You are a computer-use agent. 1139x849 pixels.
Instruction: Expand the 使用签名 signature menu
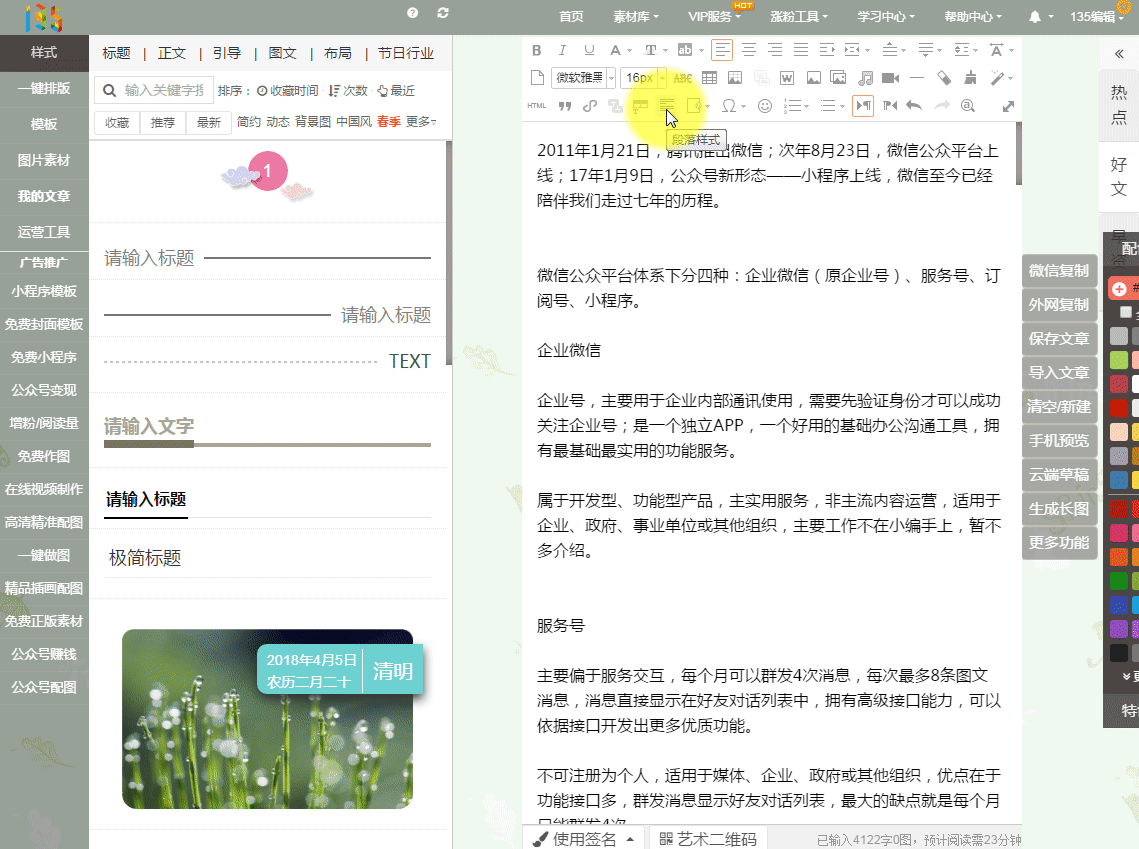pos(583,840)
